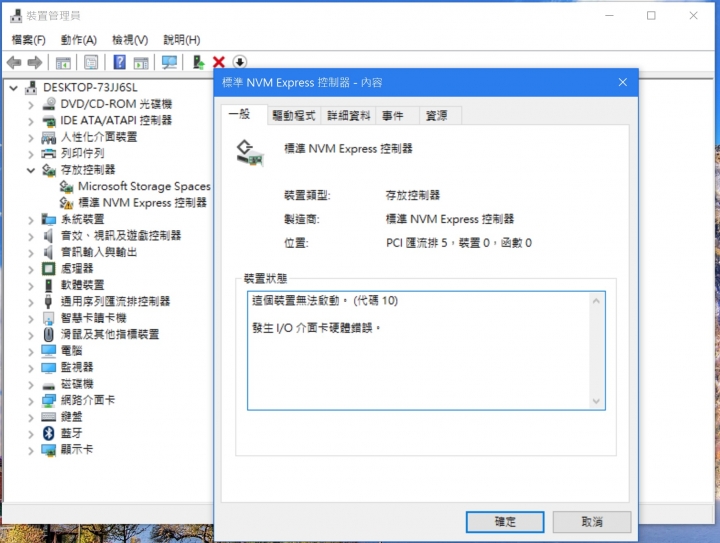Screen dimensions: 720x543
Task: Click the NVM Express warning device icon
Action: point(66,203)
